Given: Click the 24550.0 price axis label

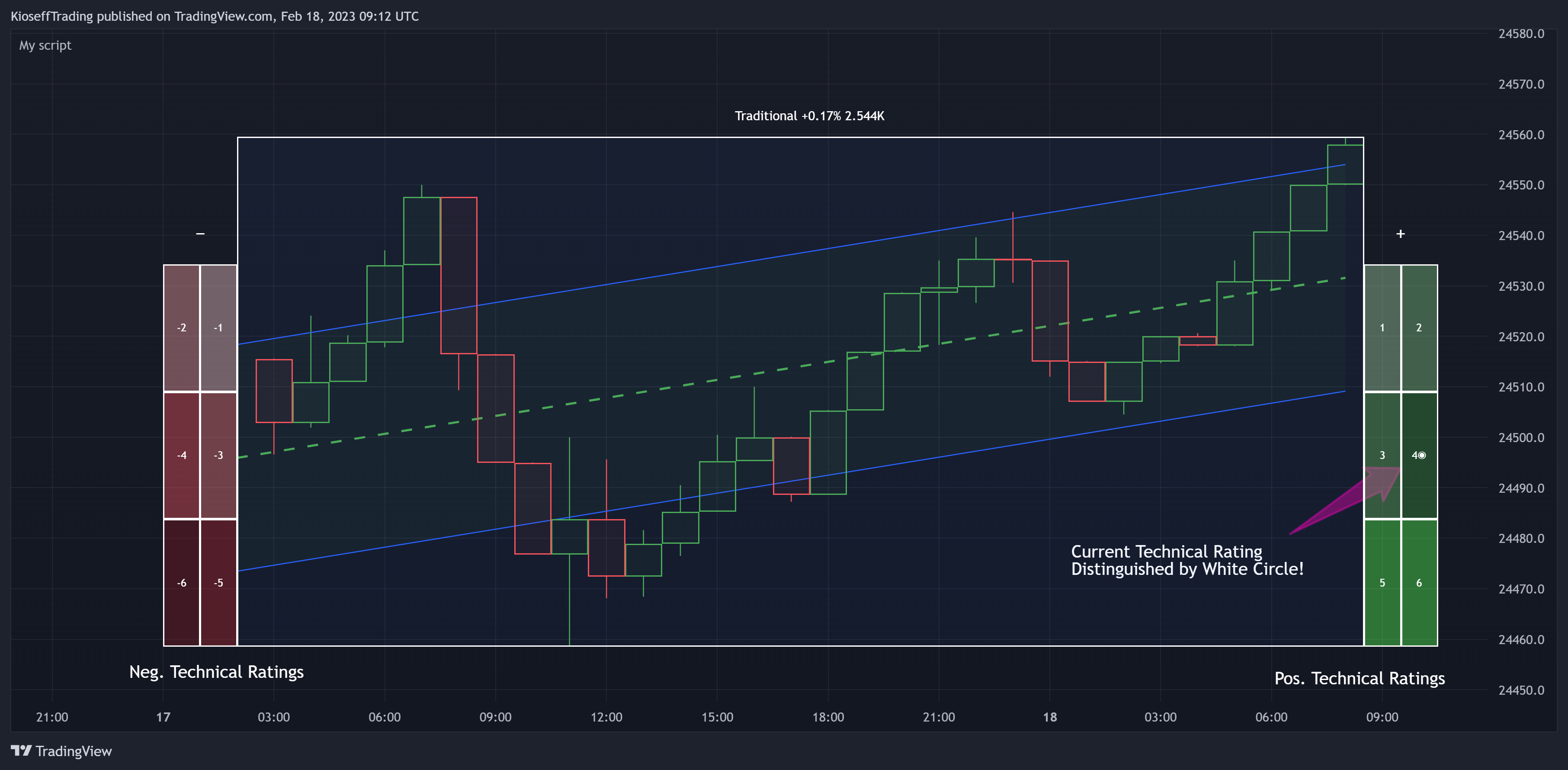Looking at the screenshot, I should [1521, 185].
